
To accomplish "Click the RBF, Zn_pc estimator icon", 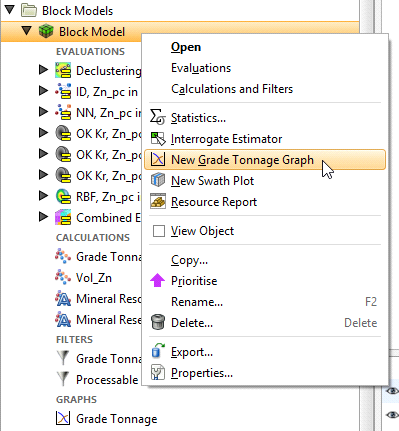I will point(63,197).
